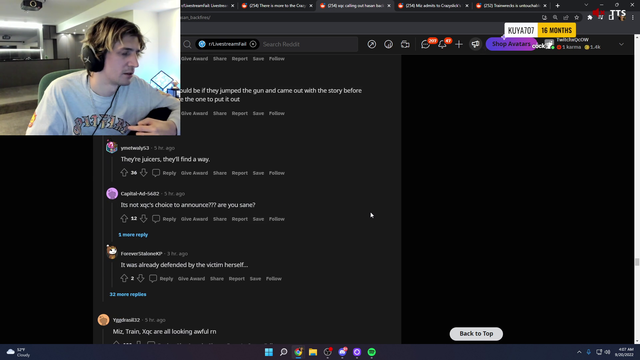Click the page vertical scrollbar thumb

click(x=637, y=262)
